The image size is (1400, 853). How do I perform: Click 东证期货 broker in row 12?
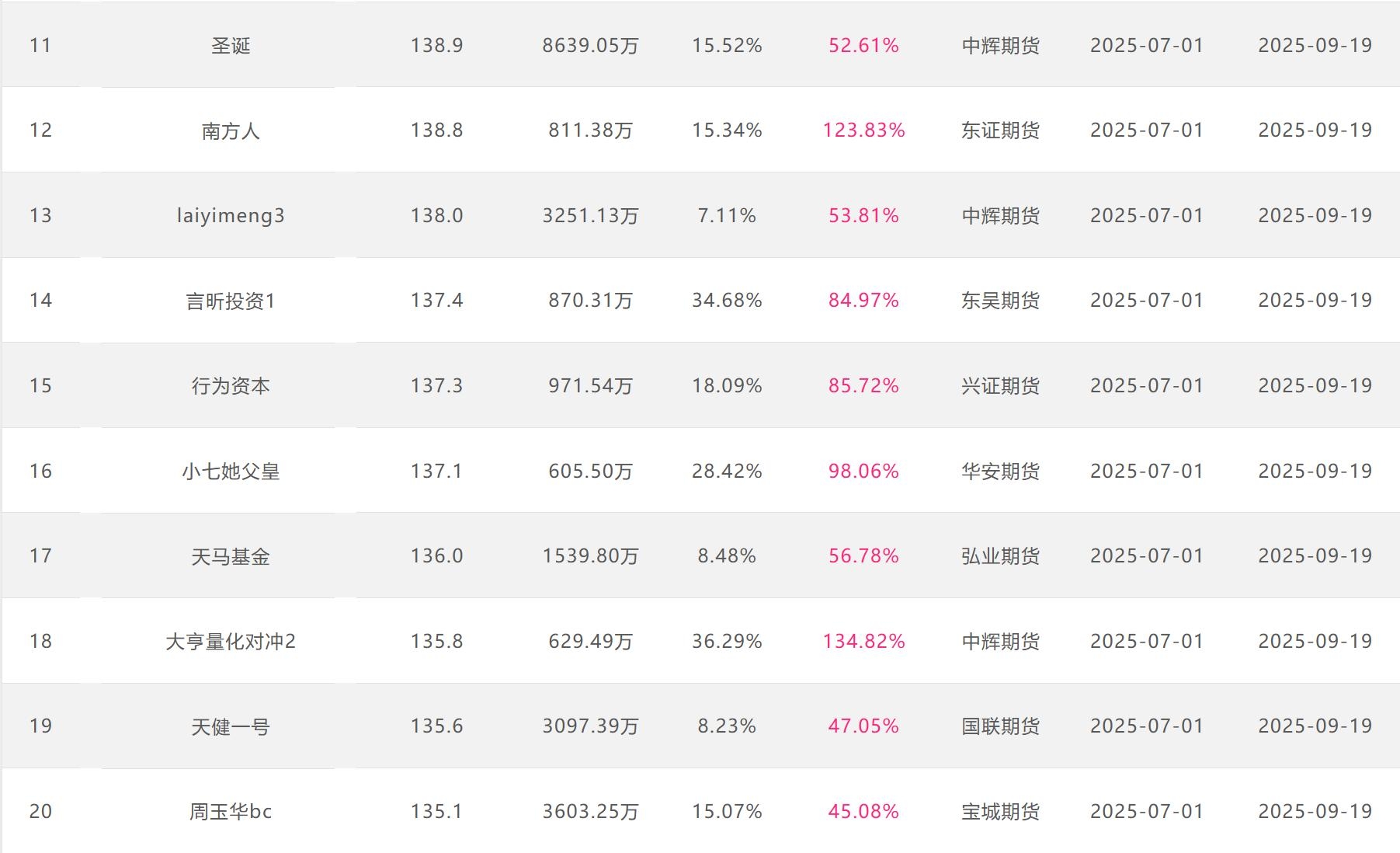coord(1000,131)
